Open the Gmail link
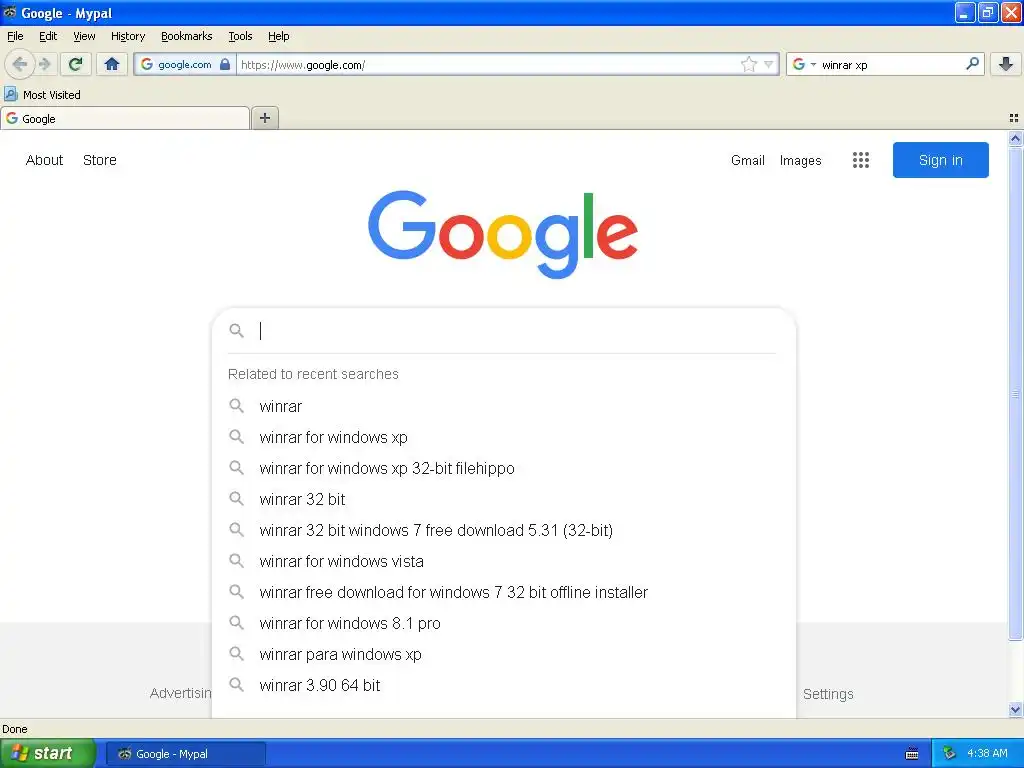Screen dimensions: 1024x768 tap(748, 160)
